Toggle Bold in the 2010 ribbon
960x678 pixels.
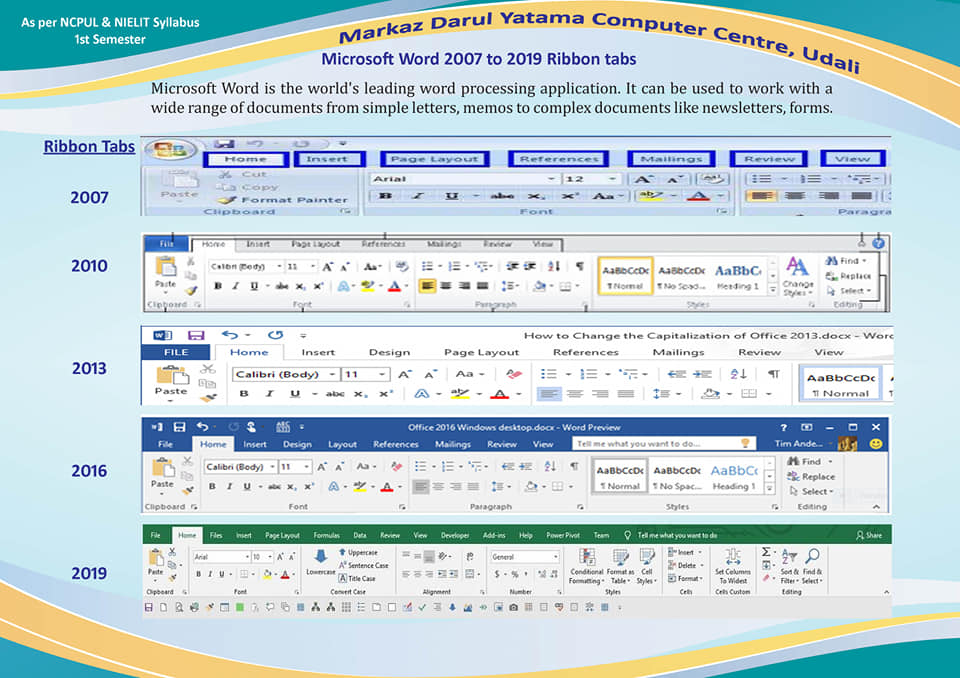pyautogui.click(x=217, y=286)
